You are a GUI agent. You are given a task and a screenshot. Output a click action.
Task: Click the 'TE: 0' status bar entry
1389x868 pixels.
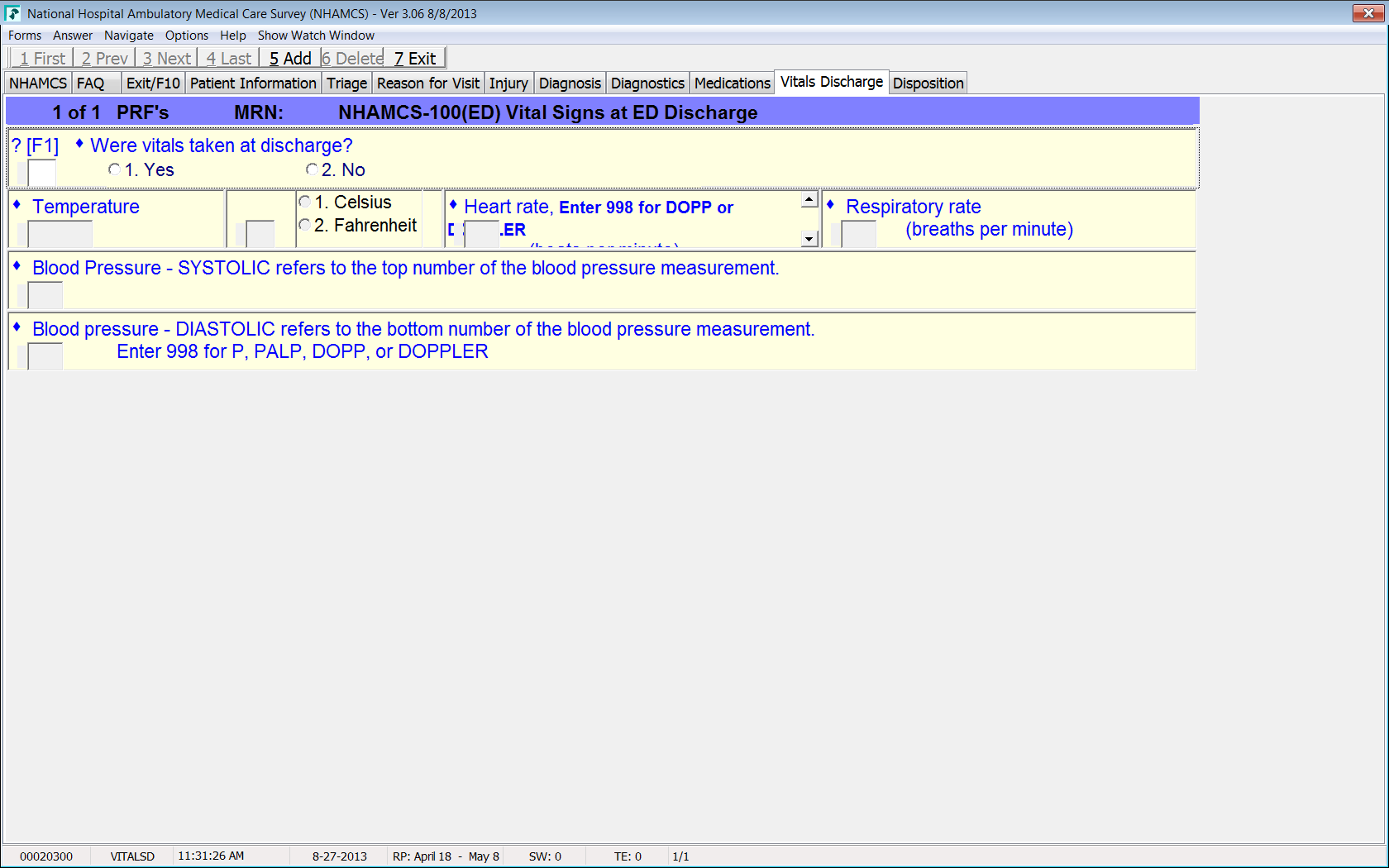[x=628, y=856]
